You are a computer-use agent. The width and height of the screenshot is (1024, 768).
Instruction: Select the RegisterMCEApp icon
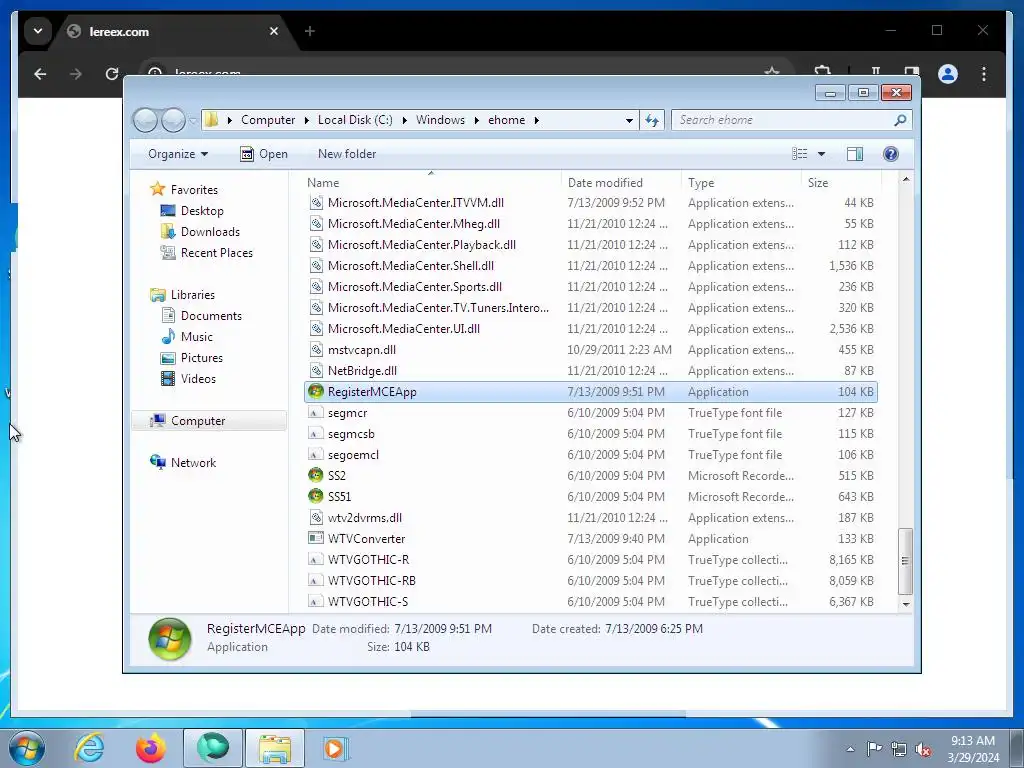click(315, 391)
